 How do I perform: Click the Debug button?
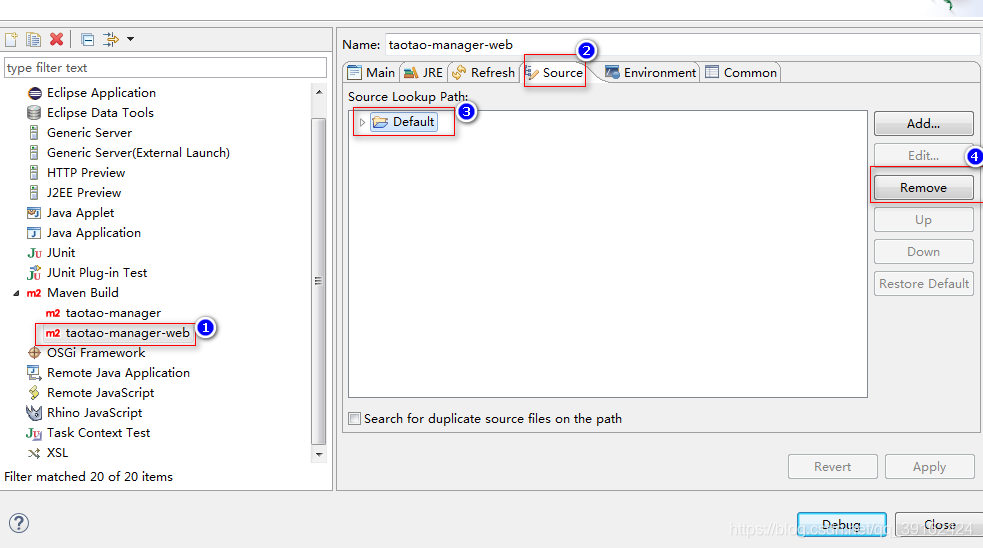(x=841, y=525)
